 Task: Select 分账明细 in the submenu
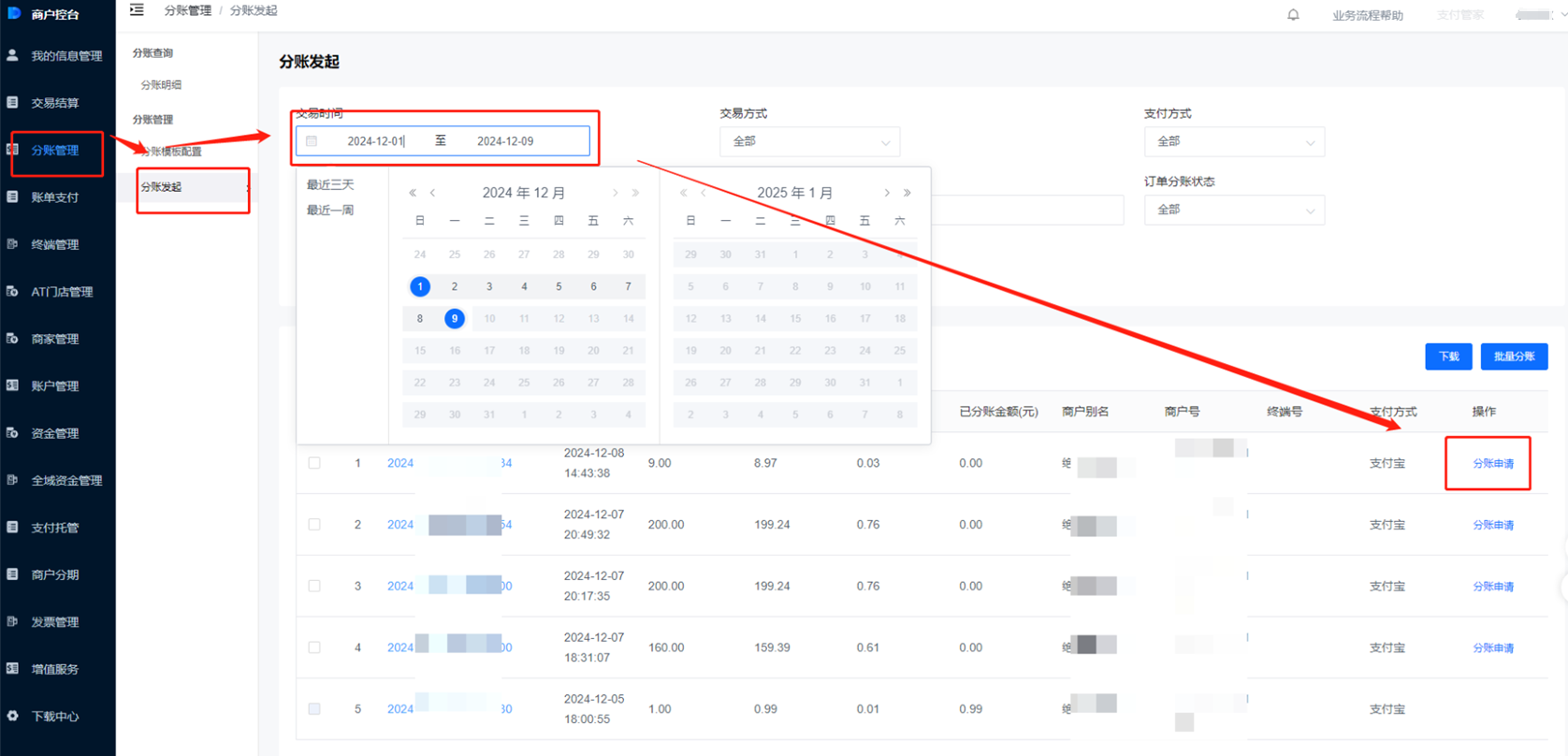[x=161, y=85]
